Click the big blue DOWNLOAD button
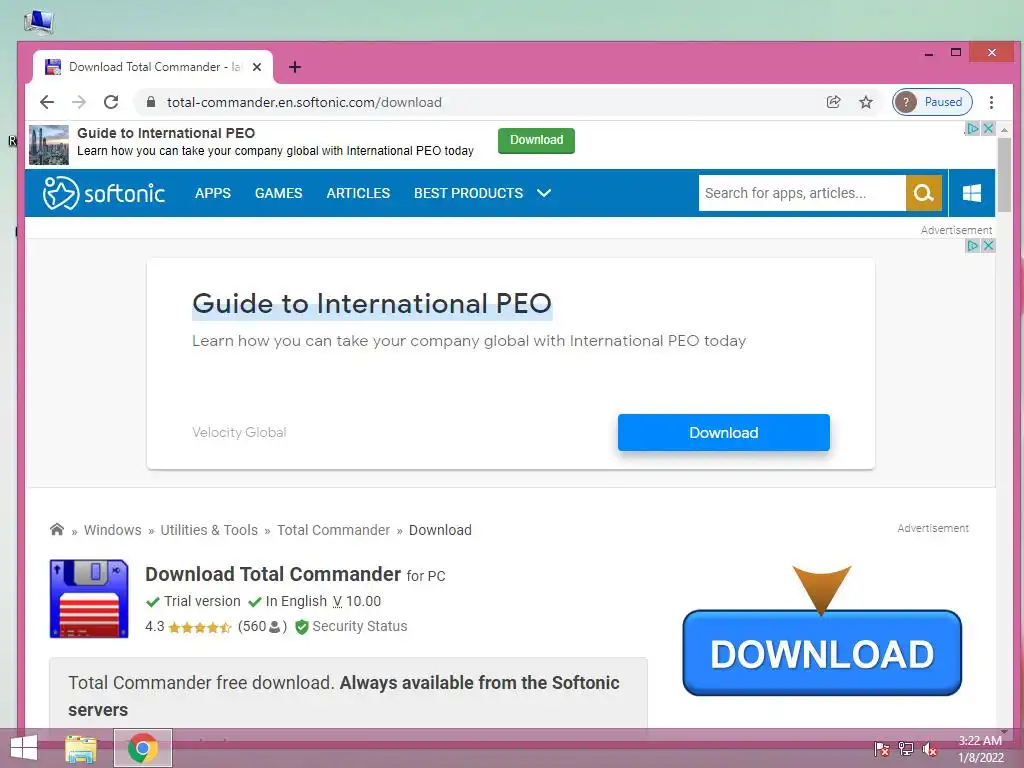This screenshot has width=1024, height=768. (x=822, y=653)
